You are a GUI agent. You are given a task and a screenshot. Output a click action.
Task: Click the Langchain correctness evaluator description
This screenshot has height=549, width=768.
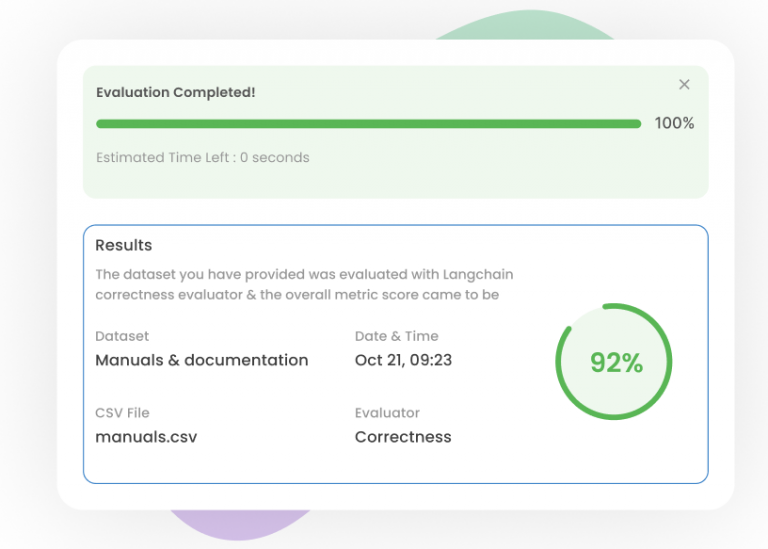304,274
